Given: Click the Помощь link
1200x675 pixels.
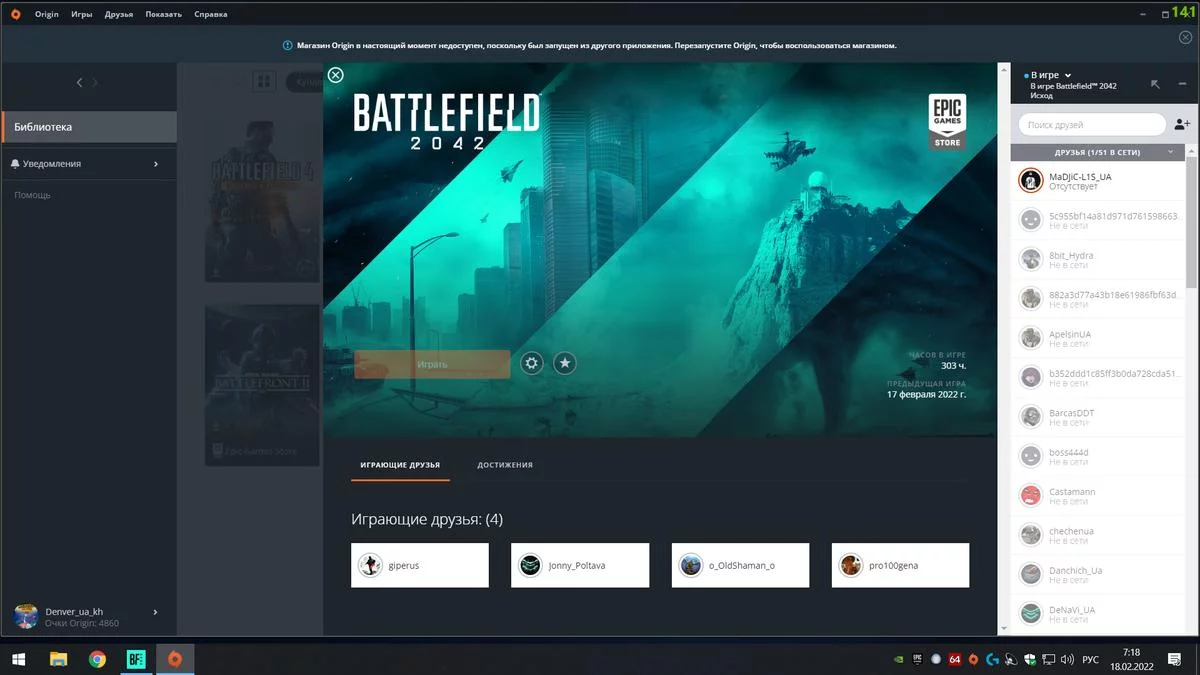Looking at the screenshot, I should click(32, 195).
